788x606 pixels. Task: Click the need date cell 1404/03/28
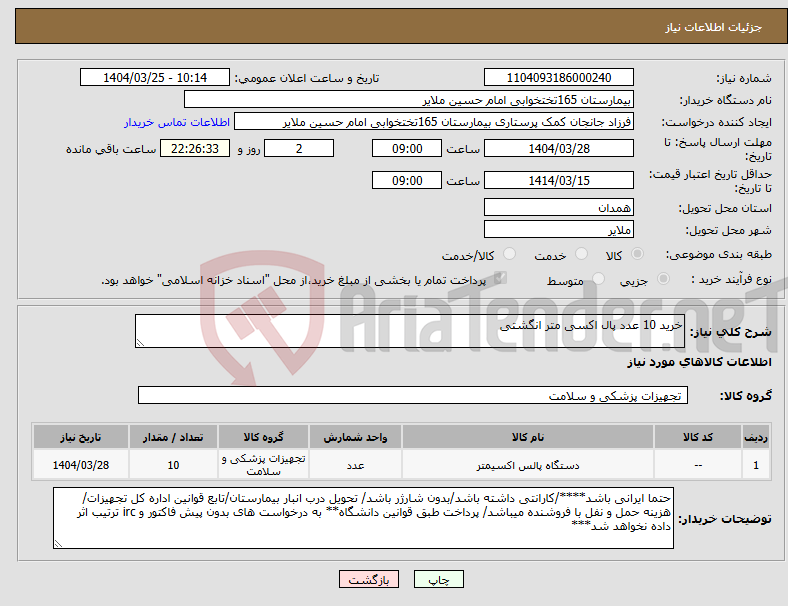tap(80, 465)
